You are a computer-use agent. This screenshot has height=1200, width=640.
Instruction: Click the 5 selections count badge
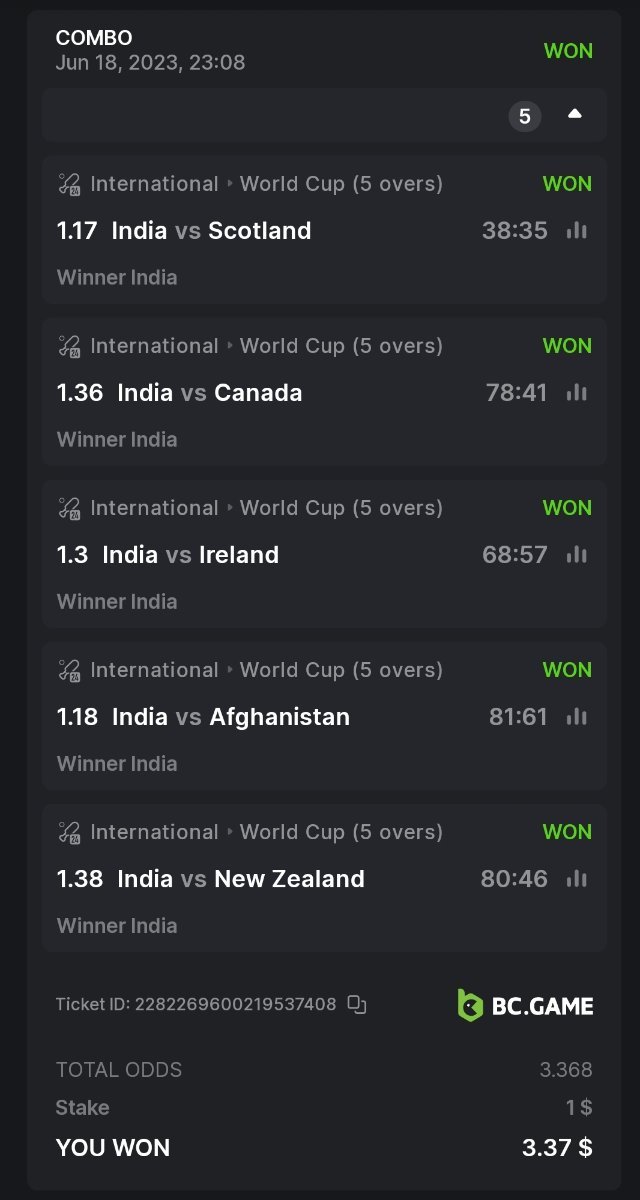pos(525,117)
